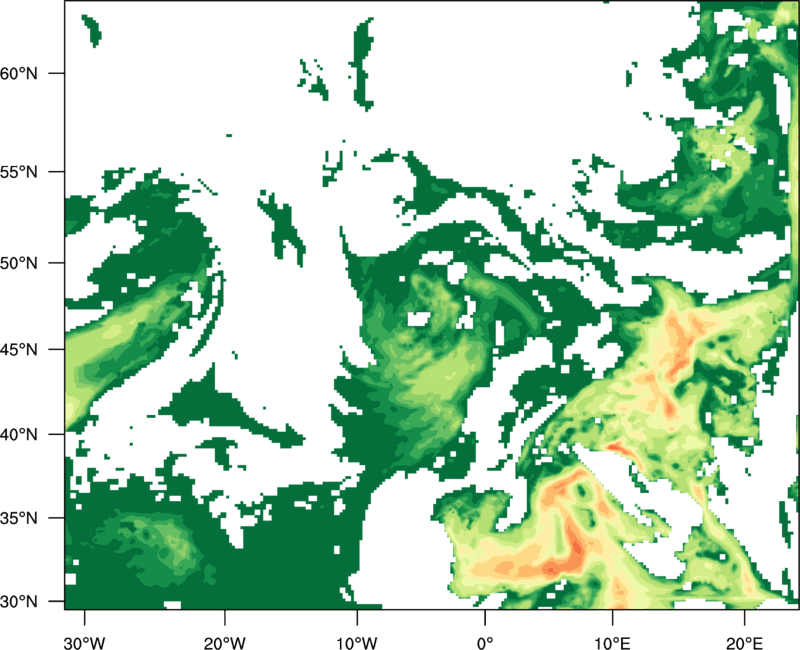Screen dimensions: 800x650
Task: Click the 30°N latitude label
Action: click(19, 602)
